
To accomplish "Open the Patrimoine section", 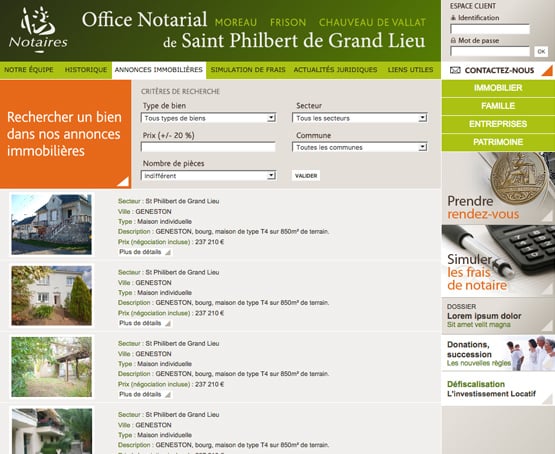I will pyautogui.click(x=498, y=142).
